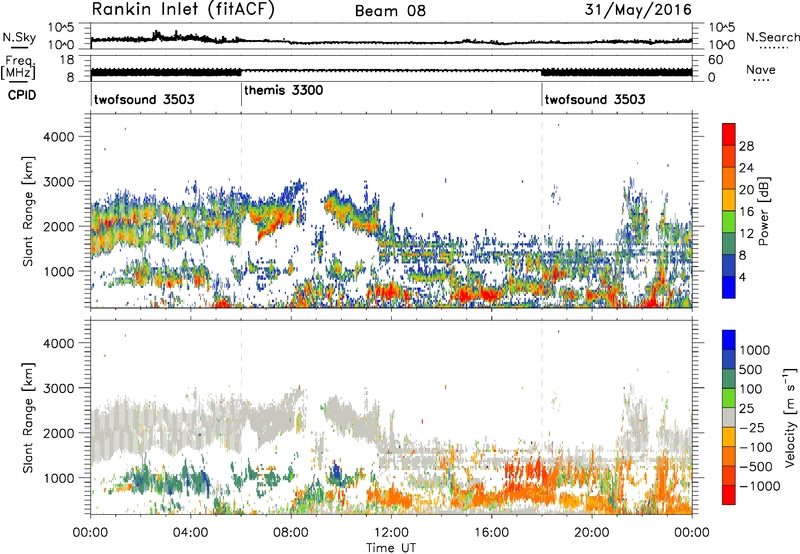
Task: Click the 'Rankin Inlet (fitACF)' plot title
Action: point(183,9)
